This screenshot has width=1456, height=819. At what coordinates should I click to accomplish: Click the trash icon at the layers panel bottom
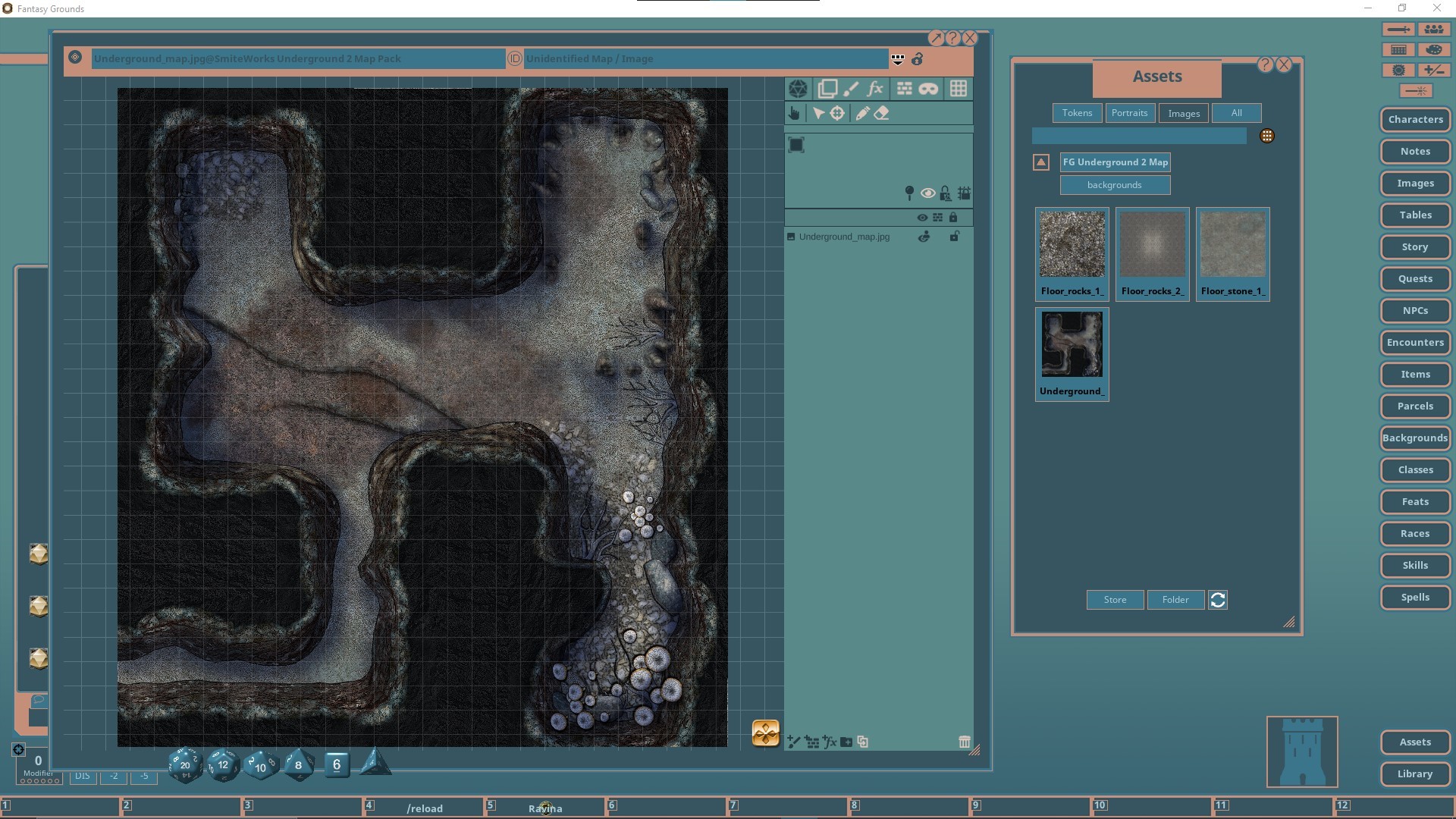click(965, 742)
